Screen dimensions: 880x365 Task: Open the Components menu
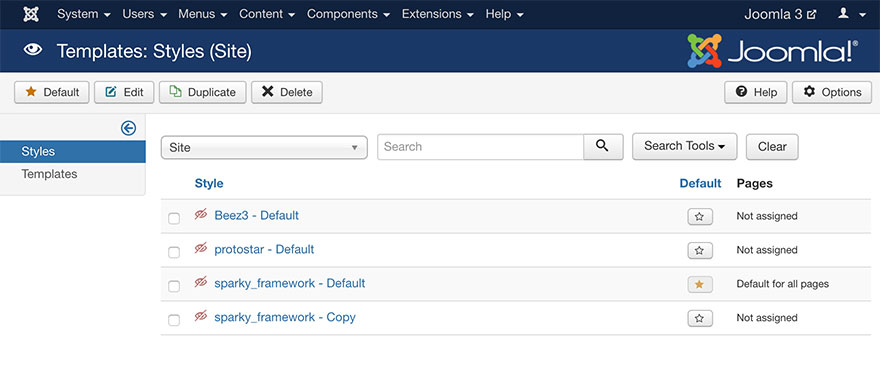(349, 14)
